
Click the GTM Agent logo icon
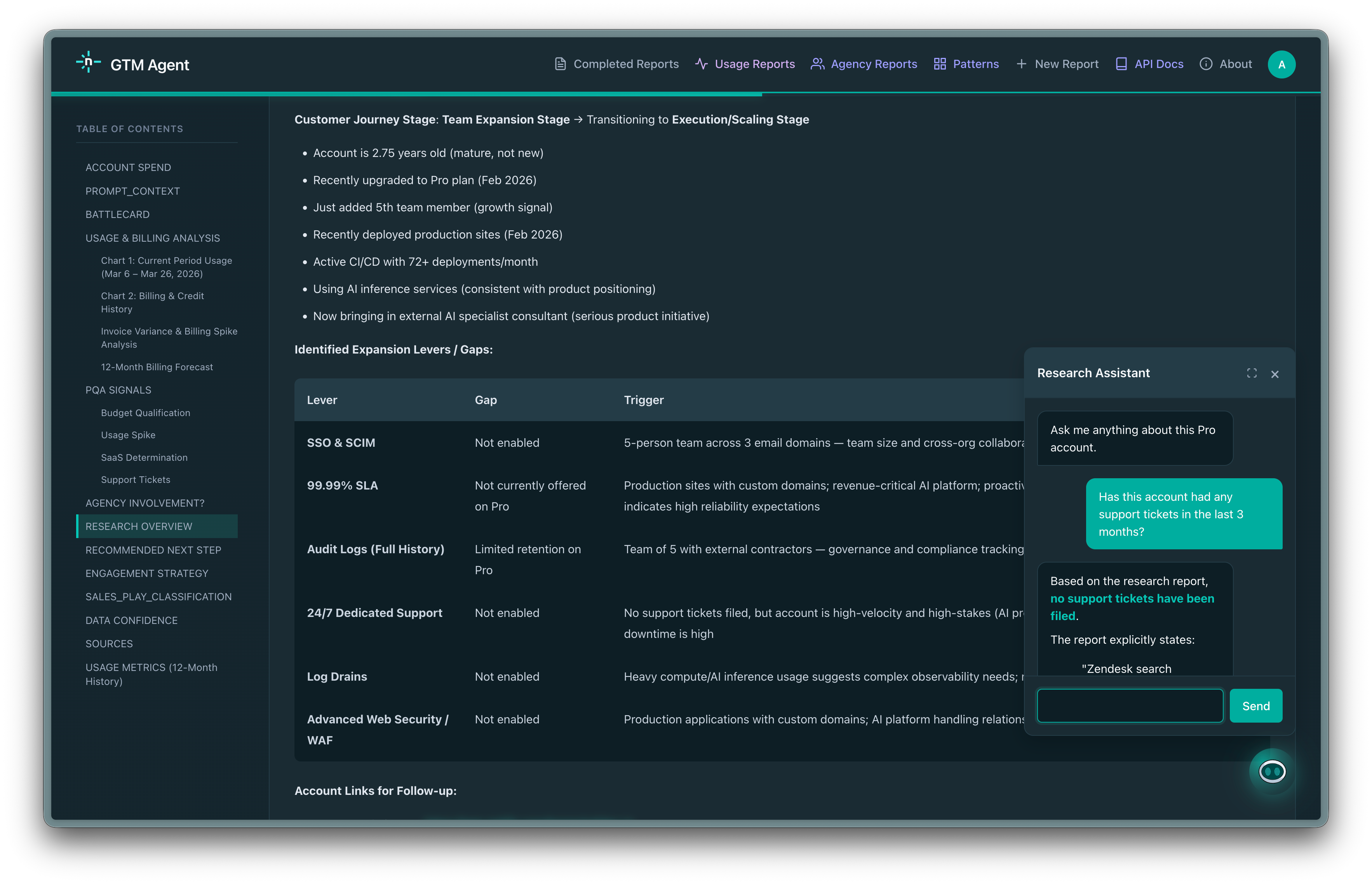coord(88,63)
